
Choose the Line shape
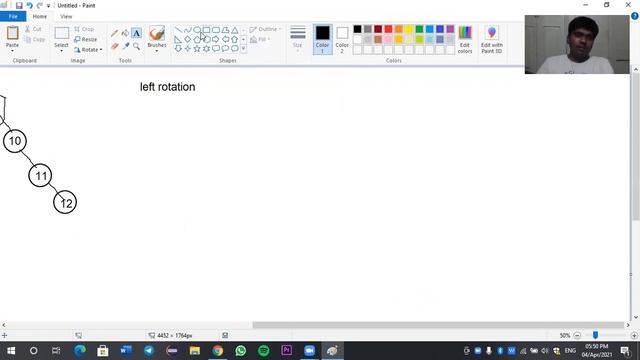click(x=178, y=30)
